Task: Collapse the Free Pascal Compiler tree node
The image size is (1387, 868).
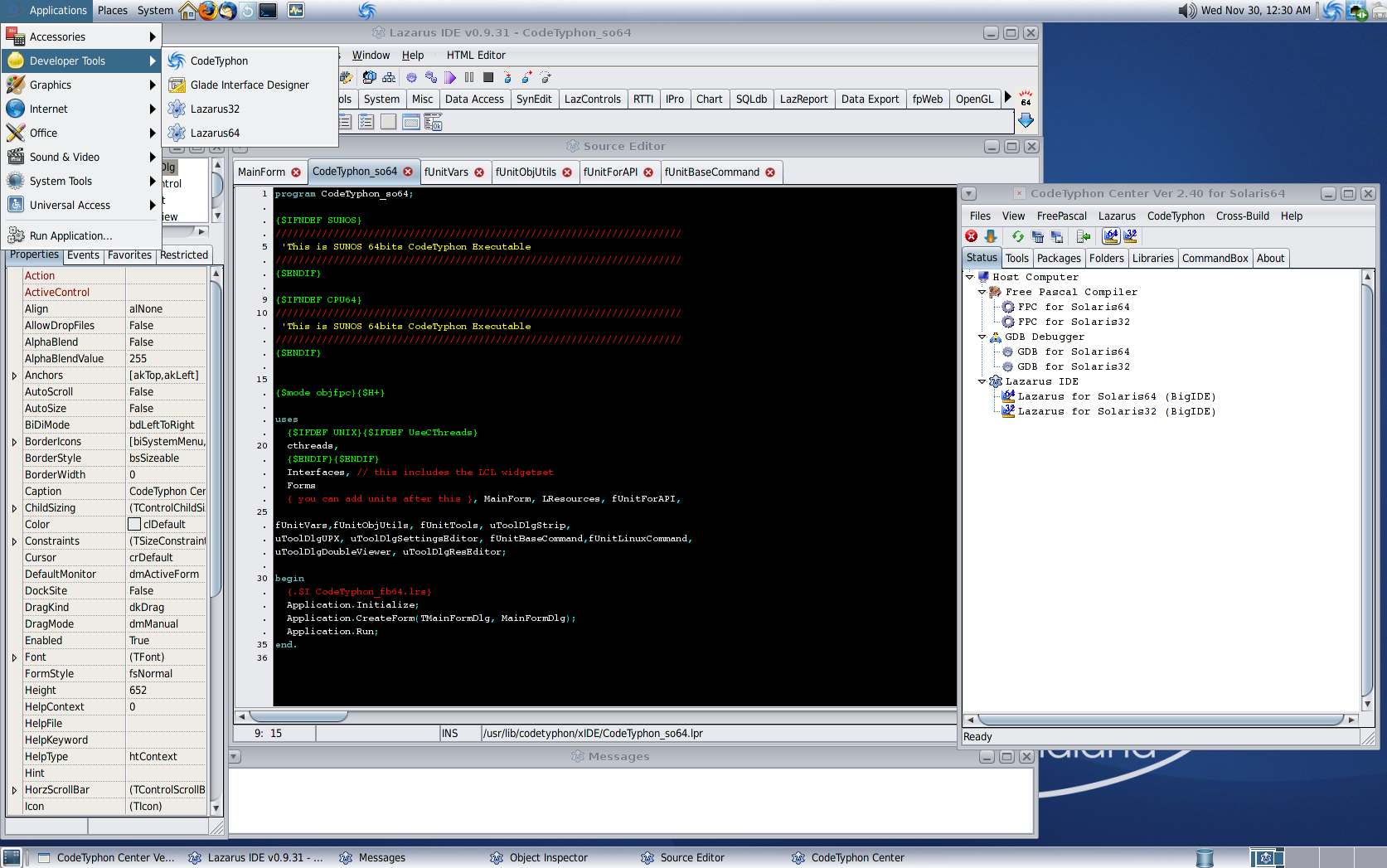Action: click(x=982, y=292)
